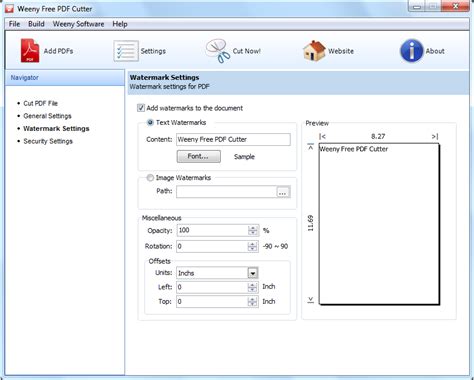Click the watermark Content text field

tap(233, 139)
